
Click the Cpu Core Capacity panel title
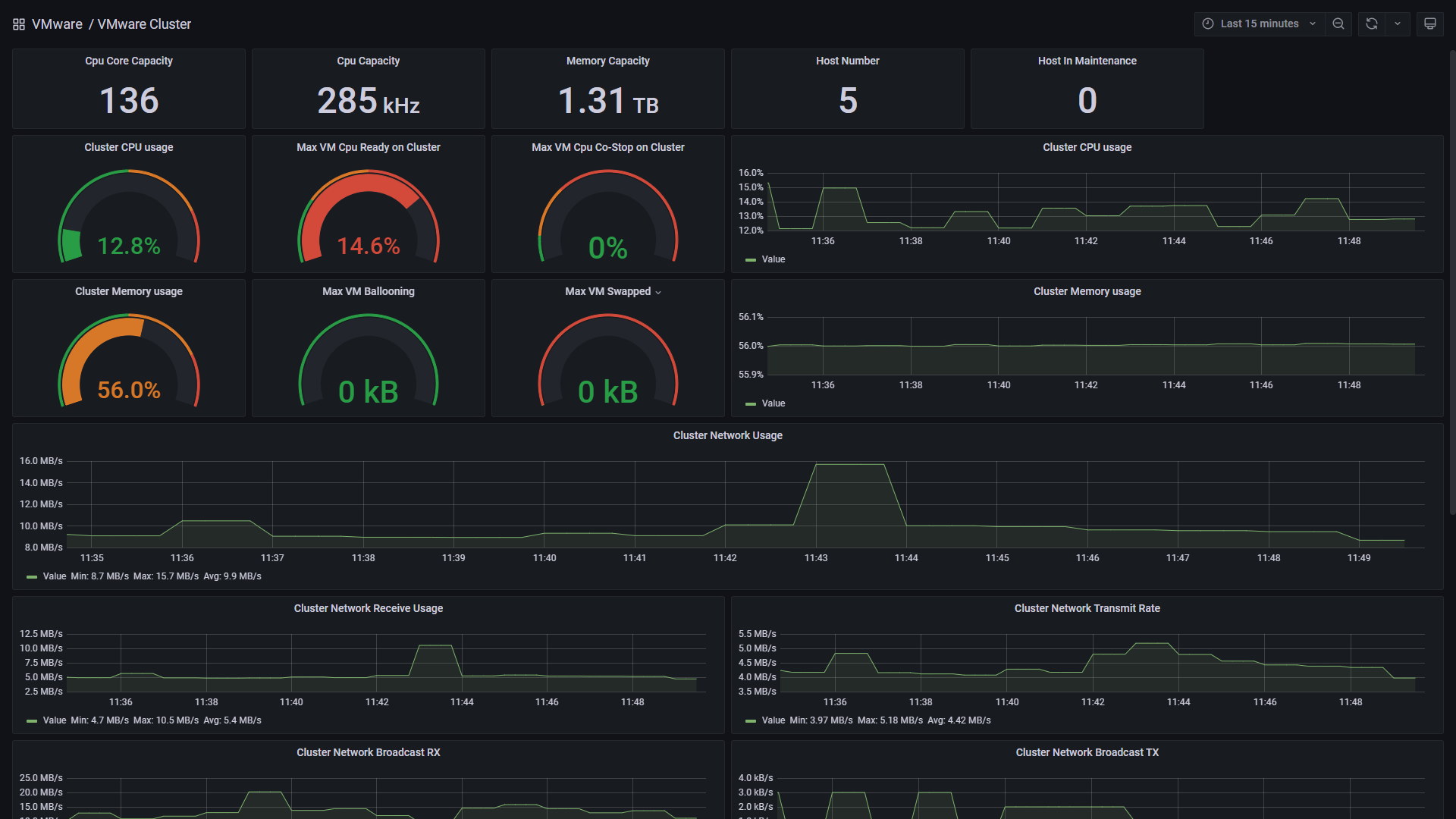point(129,61)
